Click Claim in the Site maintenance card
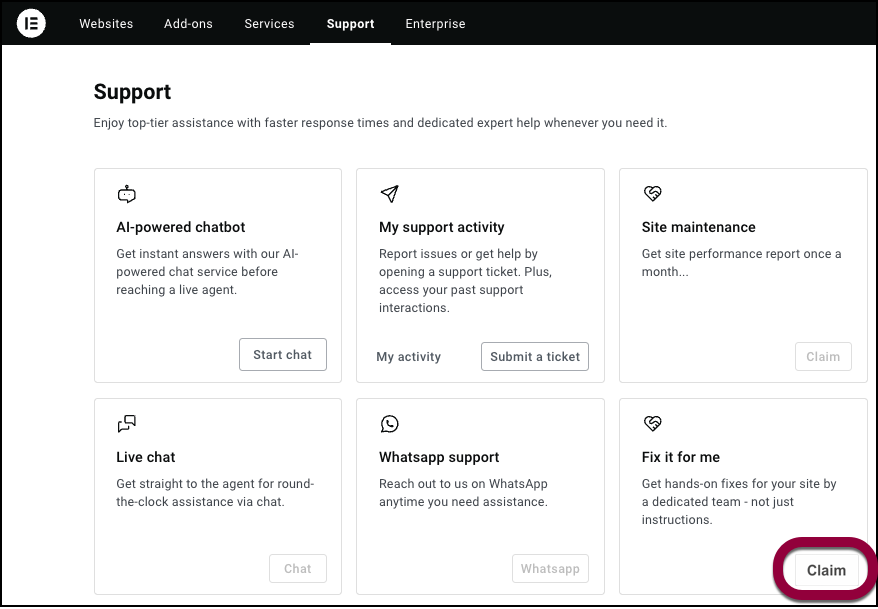Viewport: 878px width, 609px height. [823, 356]
